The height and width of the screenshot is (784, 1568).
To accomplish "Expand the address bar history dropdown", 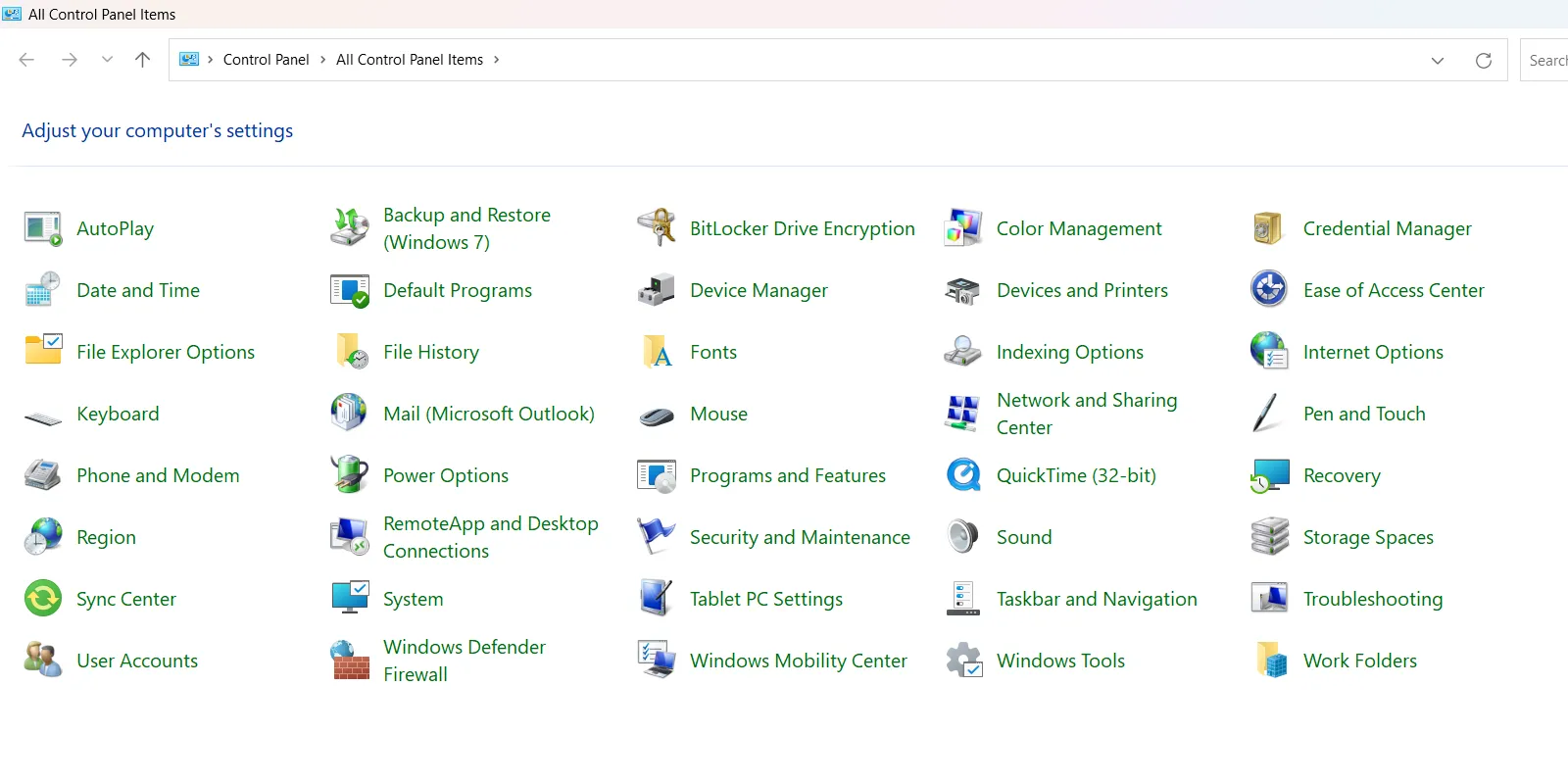I will coord(1437,61).
